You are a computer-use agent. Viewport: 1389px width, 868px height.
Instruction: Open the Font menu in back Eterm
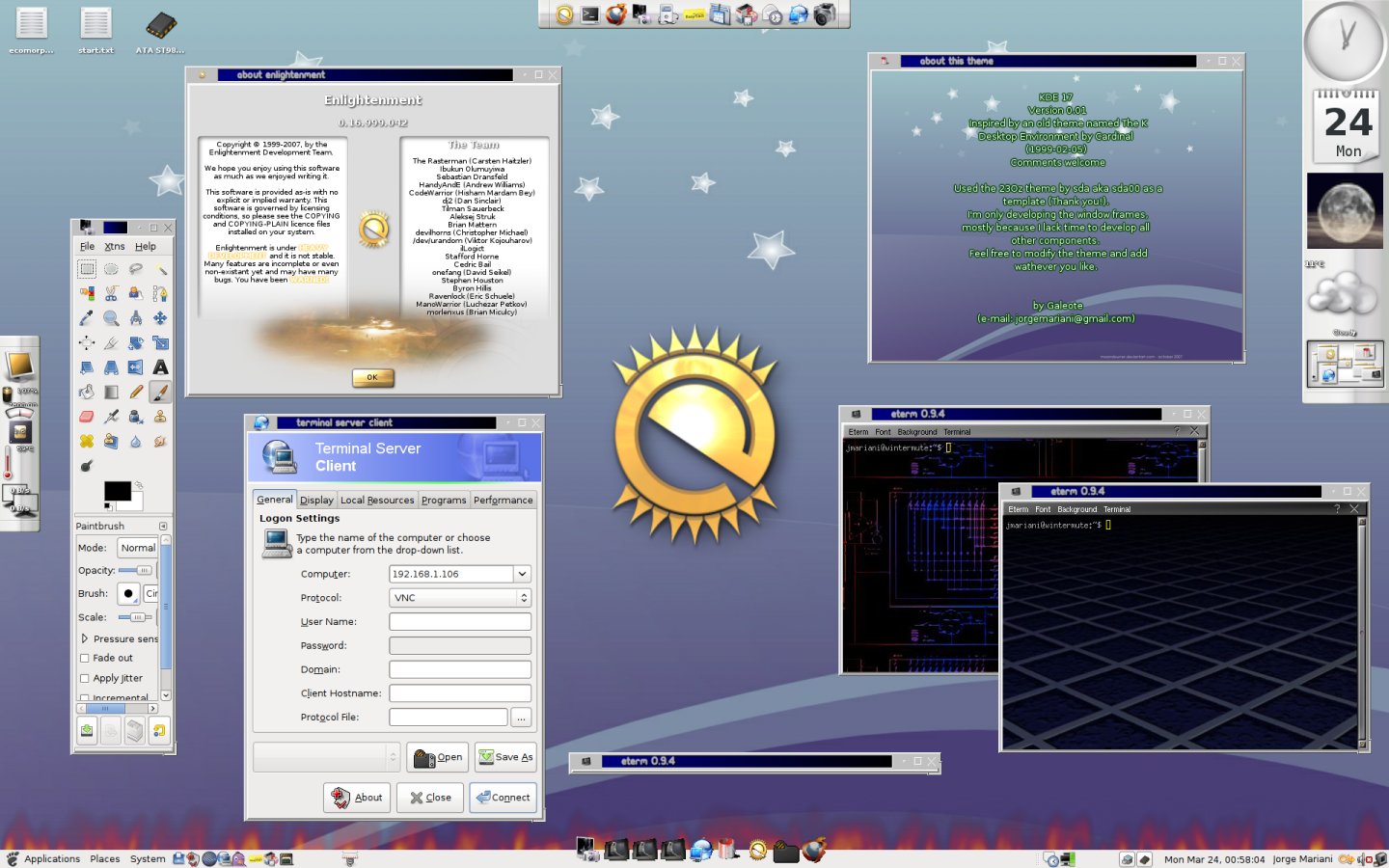[883, 432]
